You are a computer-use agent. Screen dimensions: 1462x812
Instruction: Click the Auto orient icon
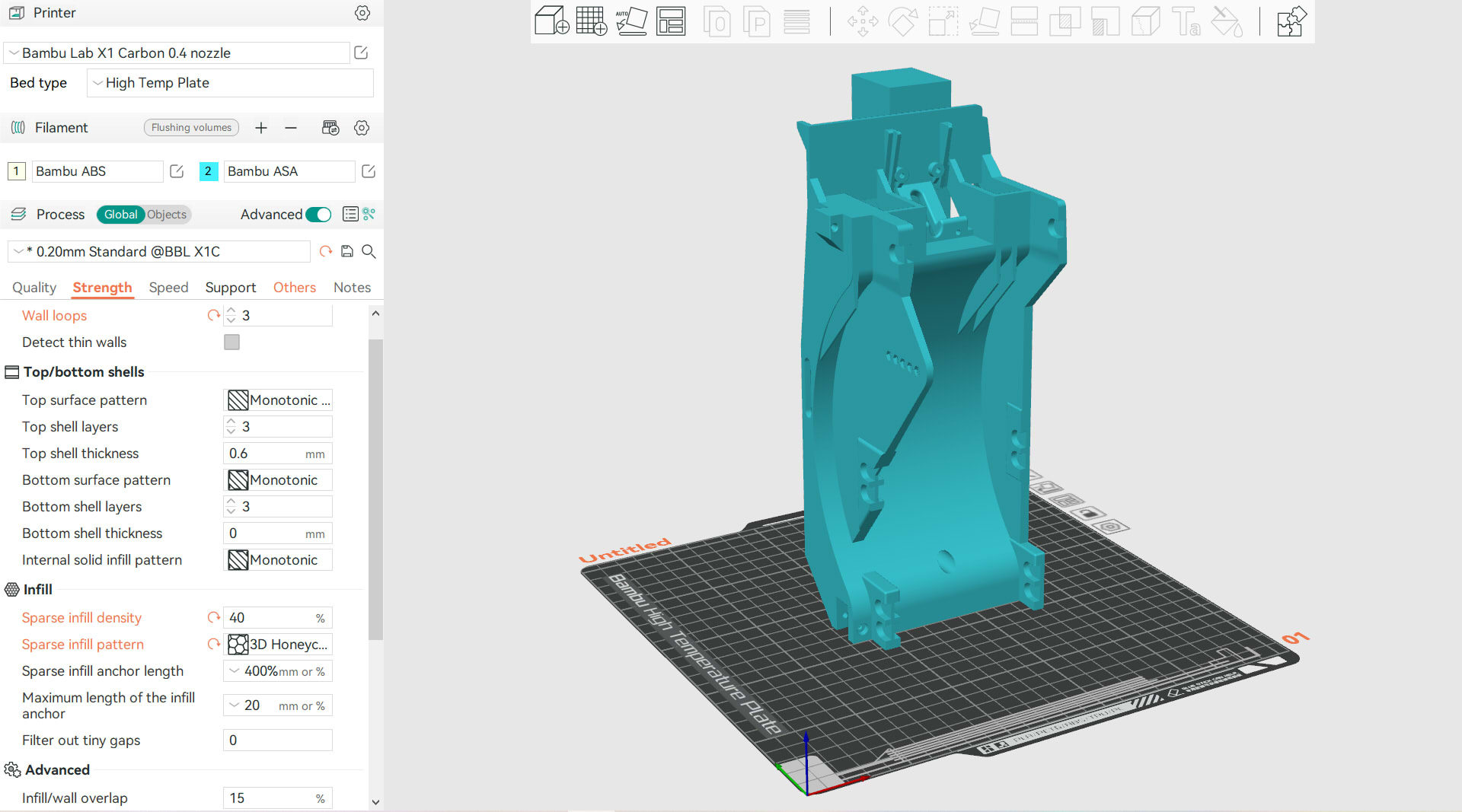tap(631, 21)
